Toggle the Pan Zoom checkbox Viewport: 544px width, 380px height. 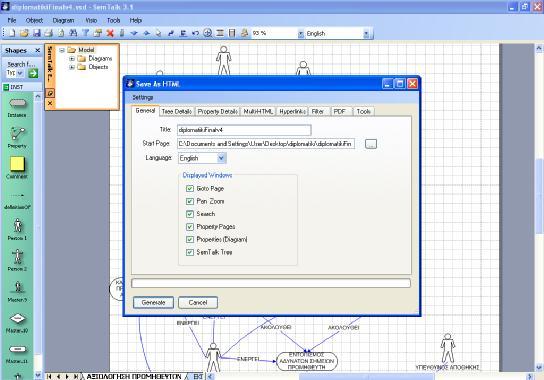pos(190,201)
